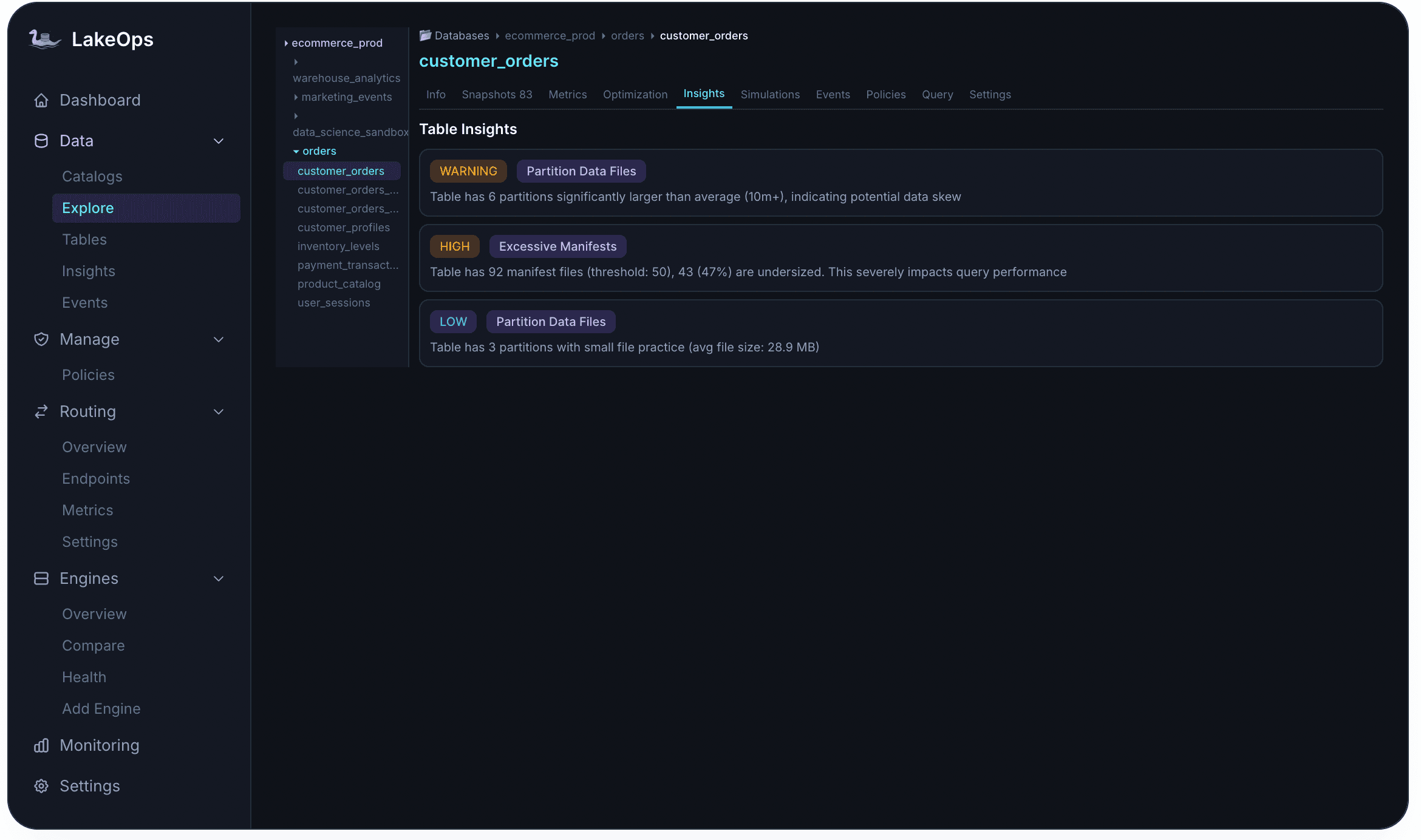
Task: Click the customer_orders page title
Action: [489, 61]
